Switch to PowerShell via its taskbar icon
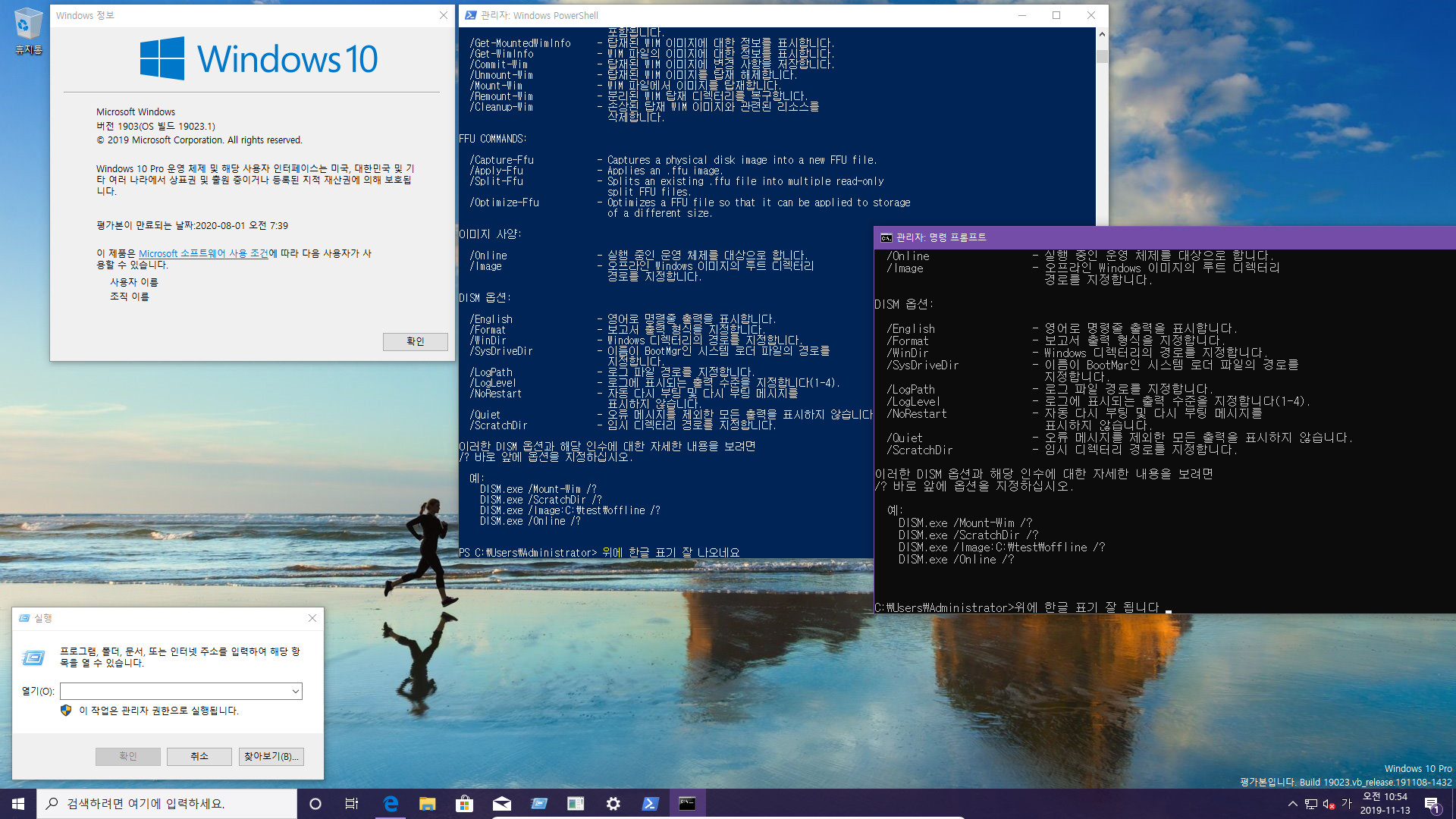Viewport: 1456px width, 819px height. click(650, 804)
